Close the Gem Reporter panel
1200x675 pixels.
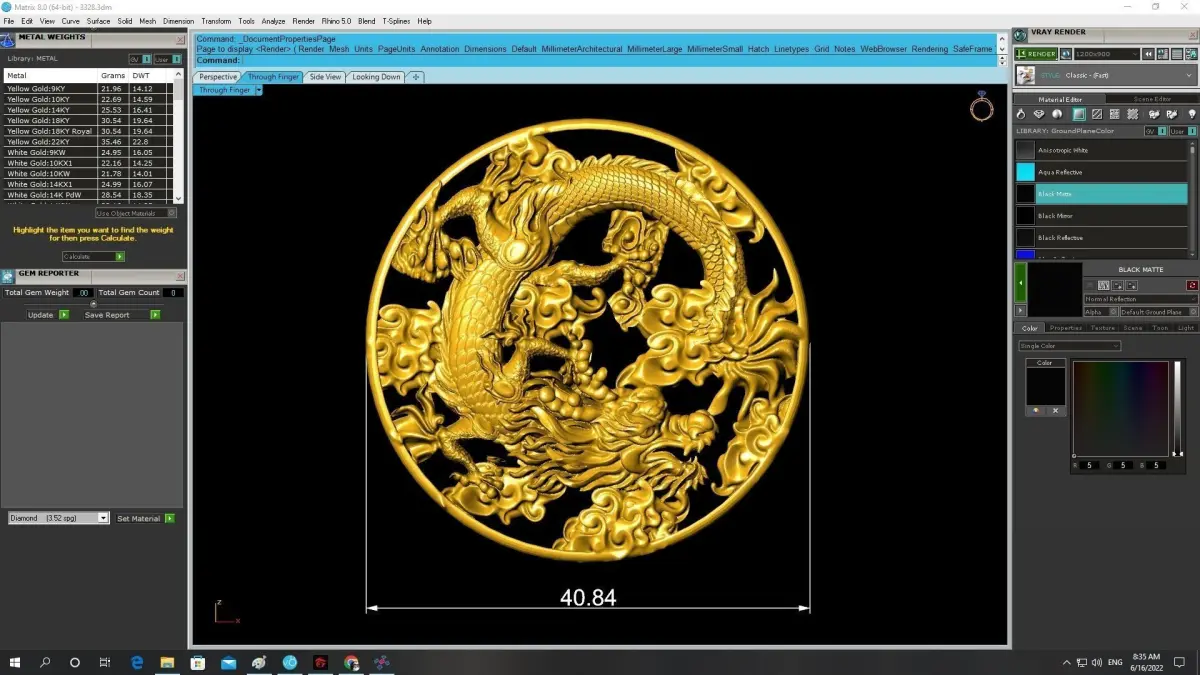tap(180, 275)
